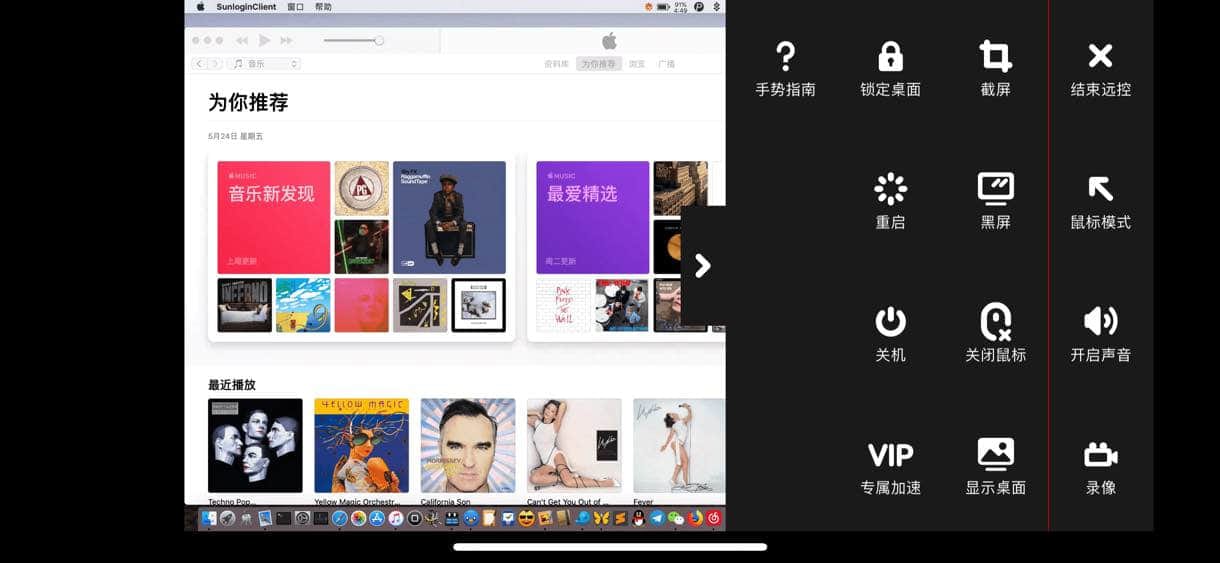Viewport: 1220px width, 563px height.
Task: Open Telegram from the dock
Action: (657, 518)
